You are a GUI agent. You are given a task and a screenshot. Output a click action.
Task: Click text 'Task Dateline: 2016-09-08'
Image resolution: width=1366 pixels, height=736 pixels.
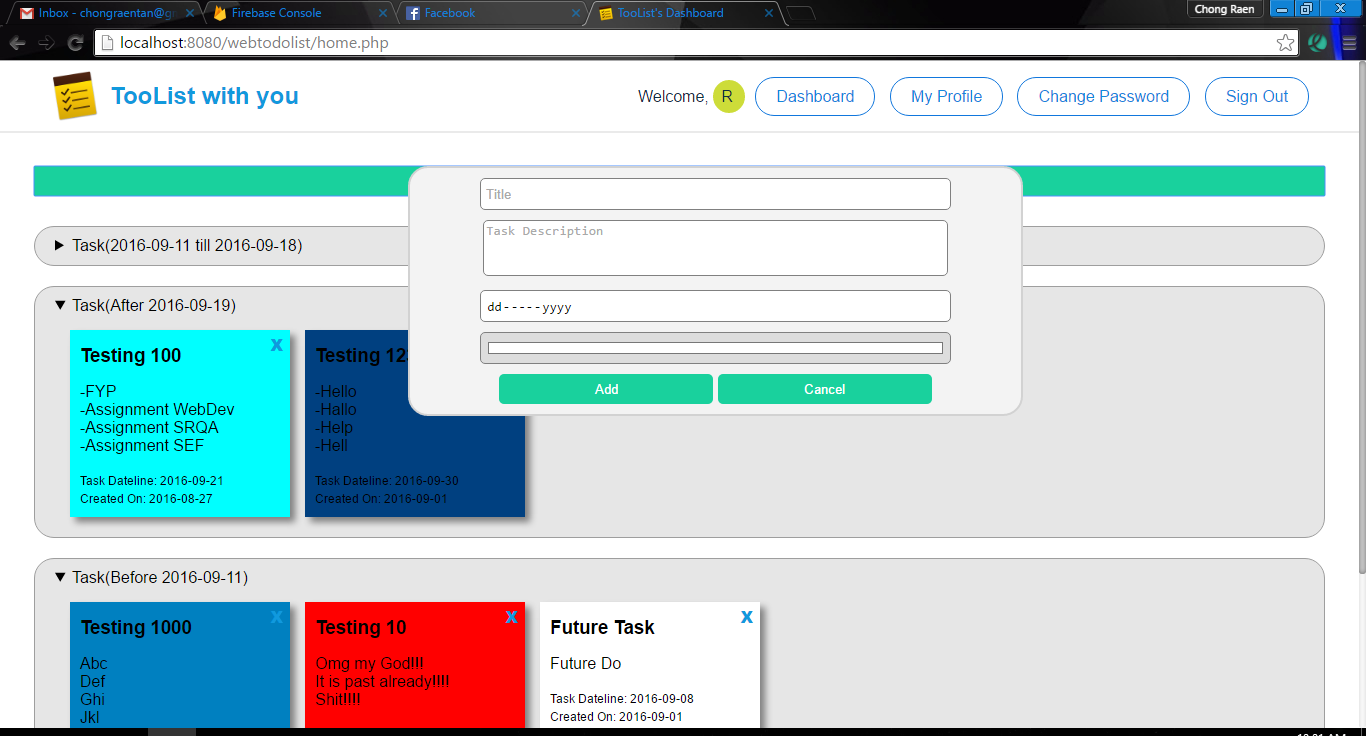tap(622, 699)
